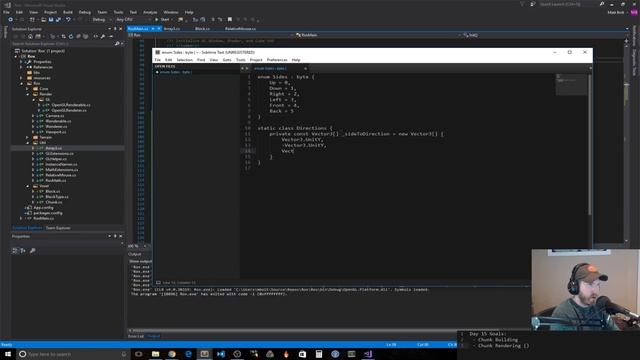This screenshot has height=360, width=640.
Task: Open Chrome from taskbar
Action: click(x=172, y=354)
